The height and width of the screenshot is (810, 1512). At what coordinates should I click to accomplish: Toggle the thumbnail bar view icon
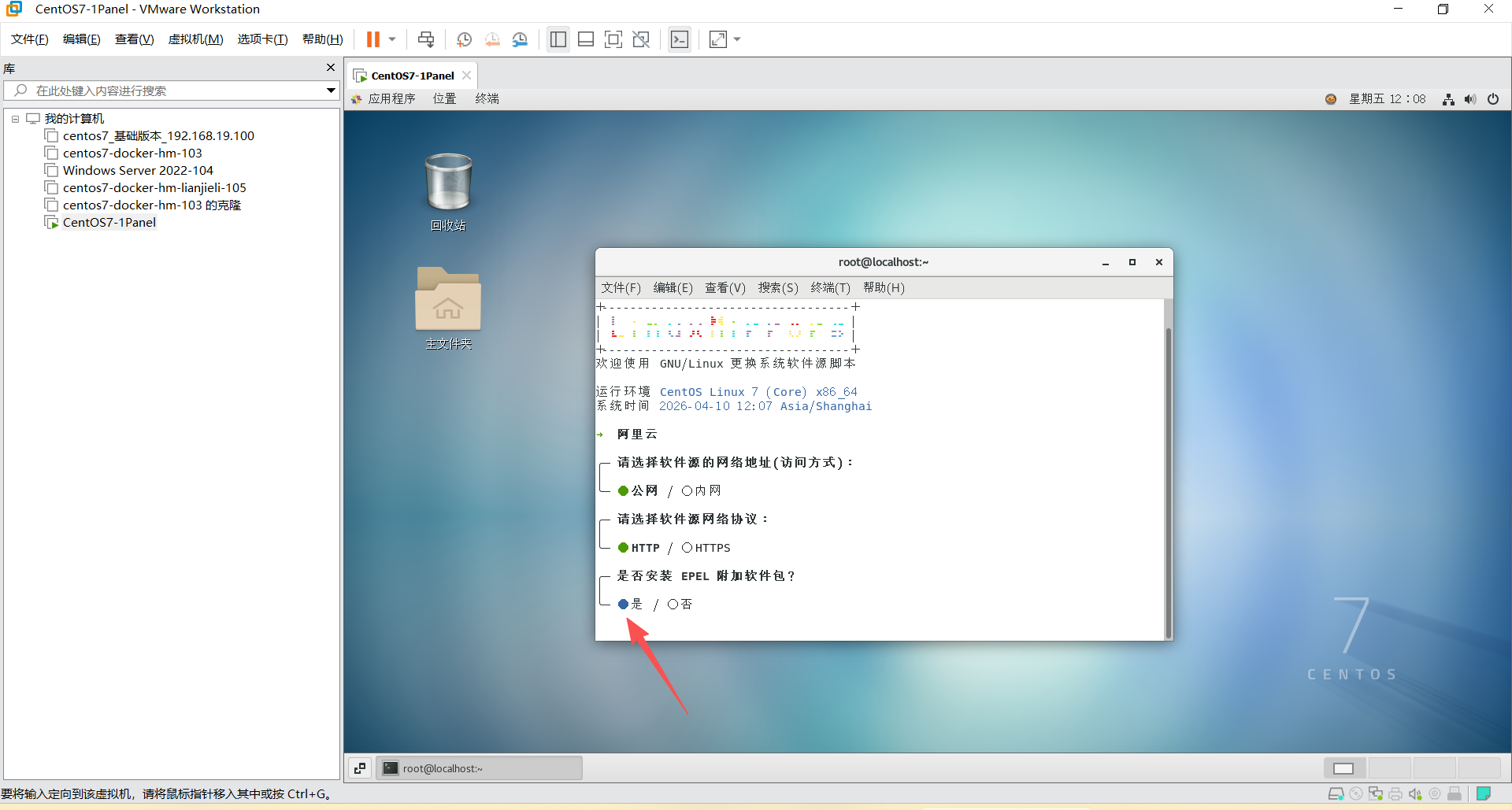pyautogui.click(x=586, y=39)
